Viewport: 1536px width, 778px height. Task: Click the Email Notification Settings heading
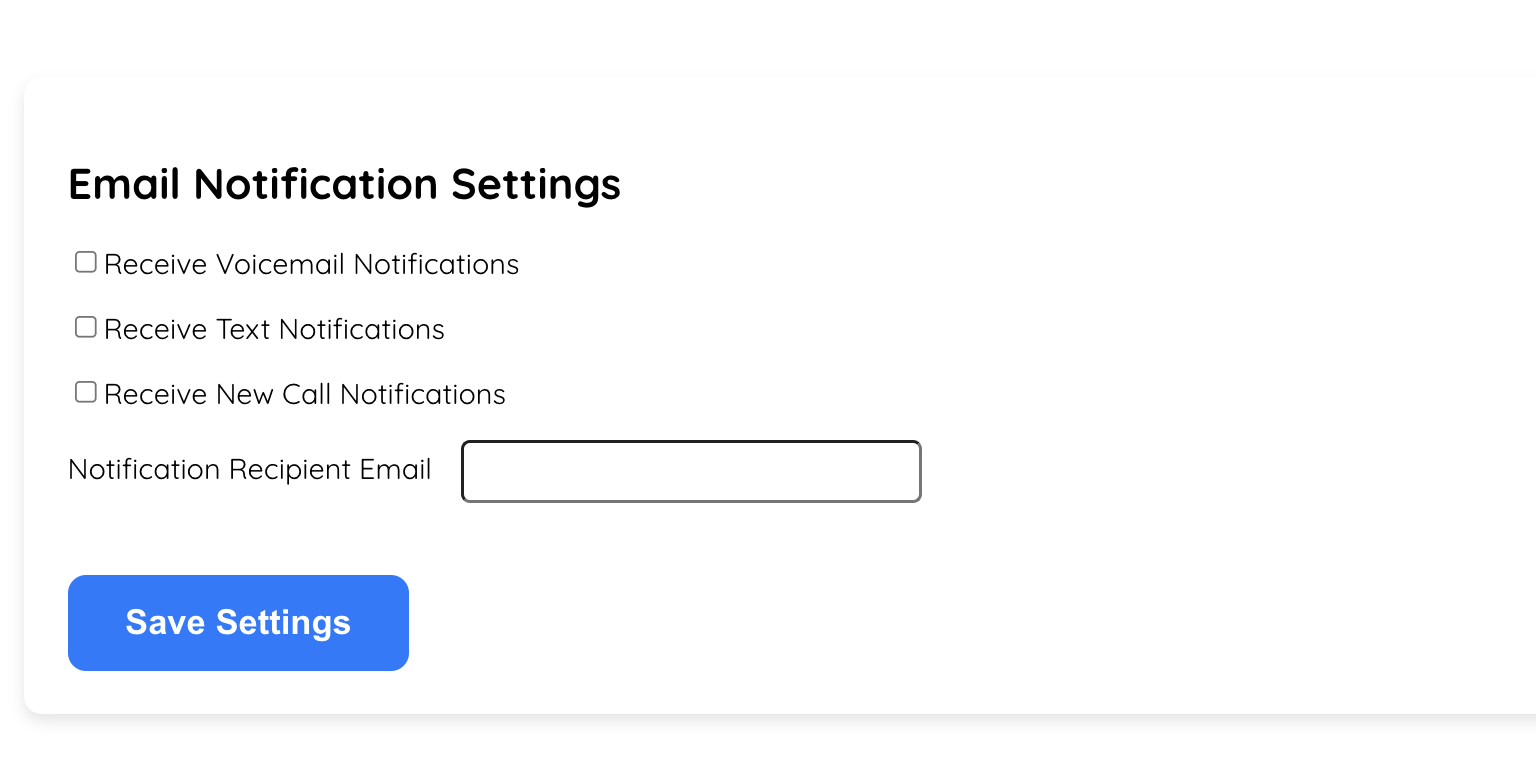click(344, 184)
